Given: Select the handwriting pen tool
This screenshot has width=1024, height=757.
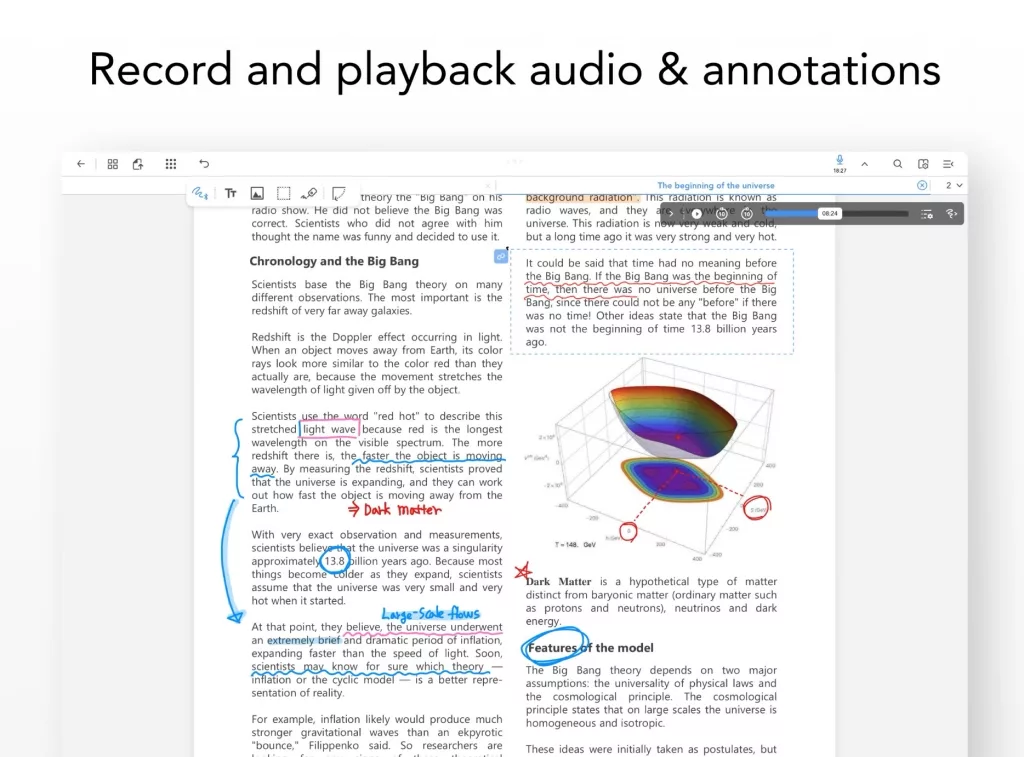Looking at the screenshot, I should coord(200,193).
